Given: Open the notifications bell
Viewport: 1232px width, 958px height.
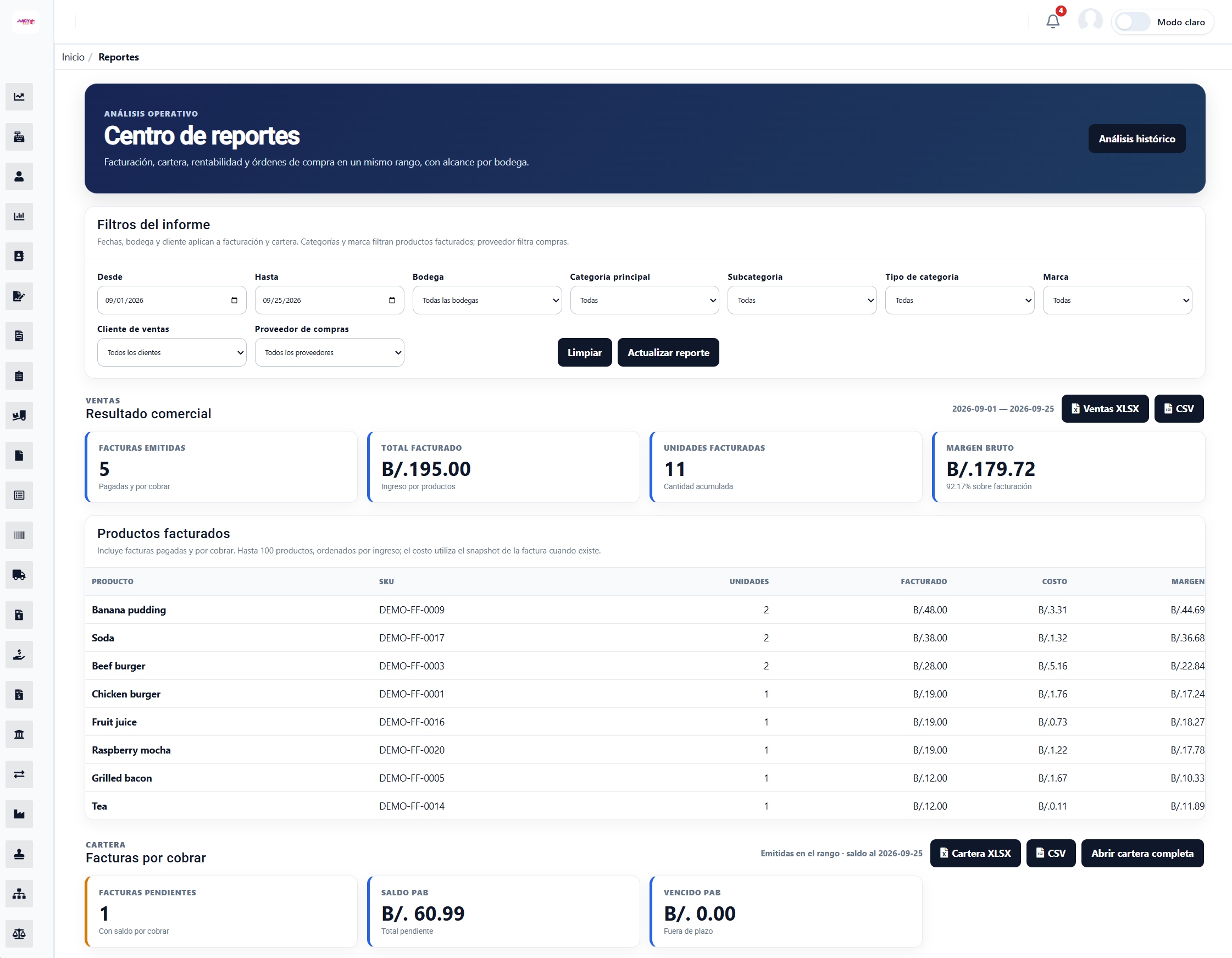Looking at the screenshot, I should point(1053,21).
